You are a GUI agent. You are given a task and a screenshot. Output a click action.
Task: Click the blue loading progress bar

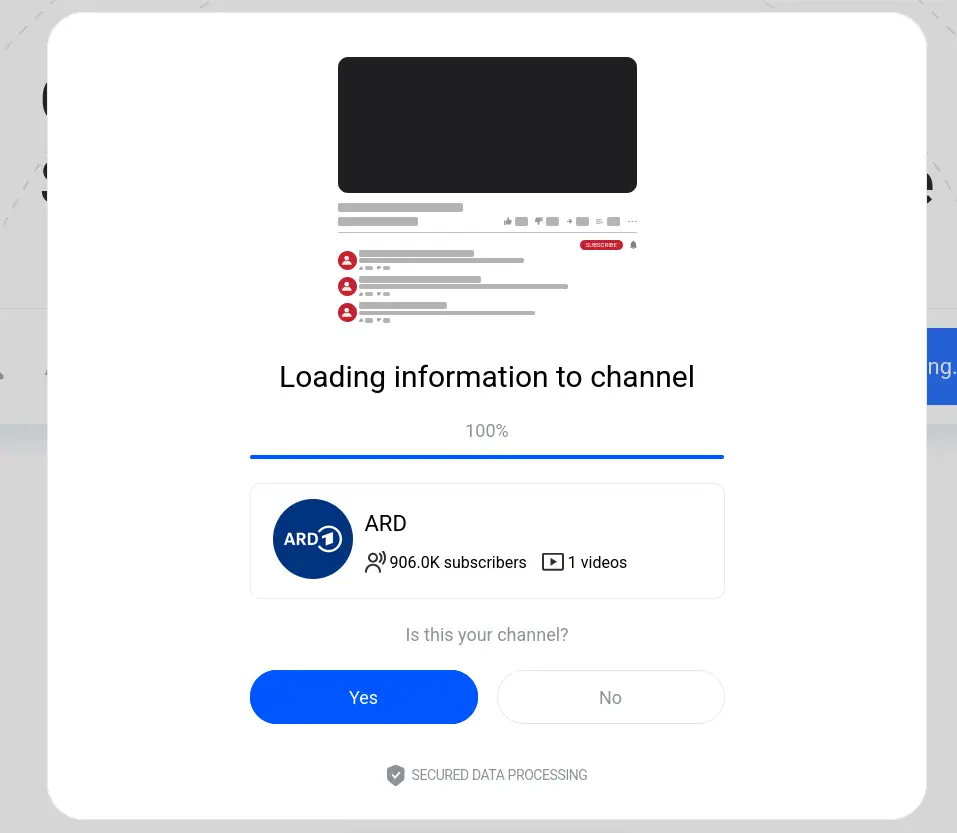tap(487, 457)
